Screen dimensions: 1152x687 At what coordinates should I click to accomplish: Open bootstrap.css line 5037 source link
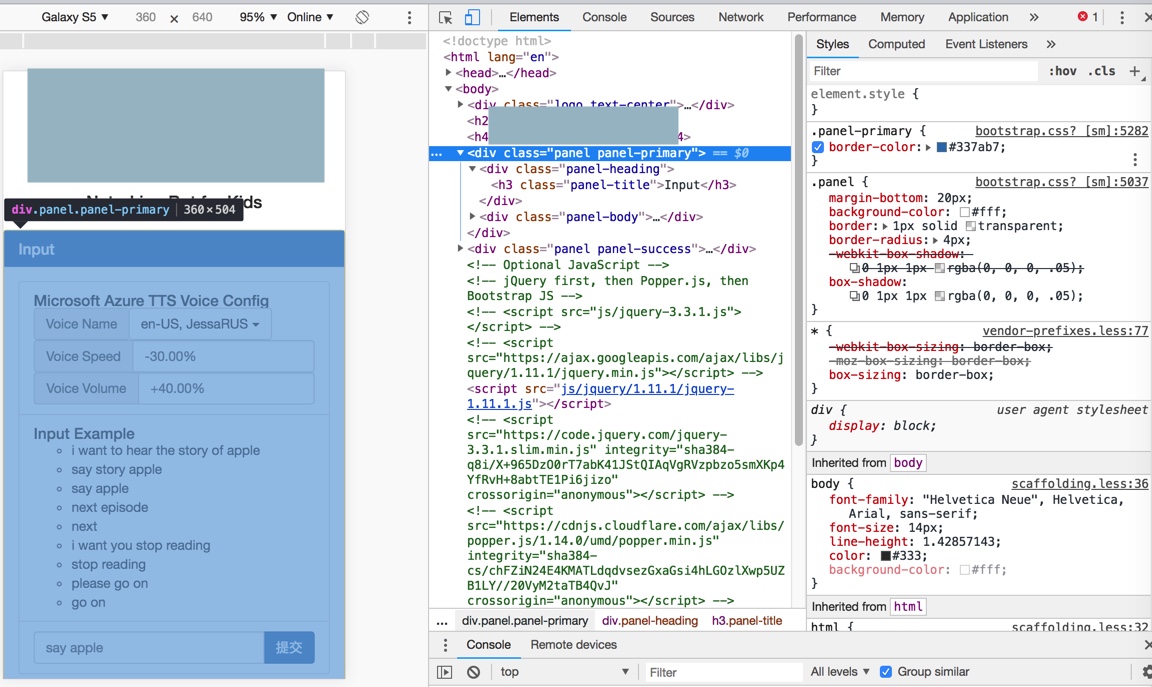click(1061, 181)
